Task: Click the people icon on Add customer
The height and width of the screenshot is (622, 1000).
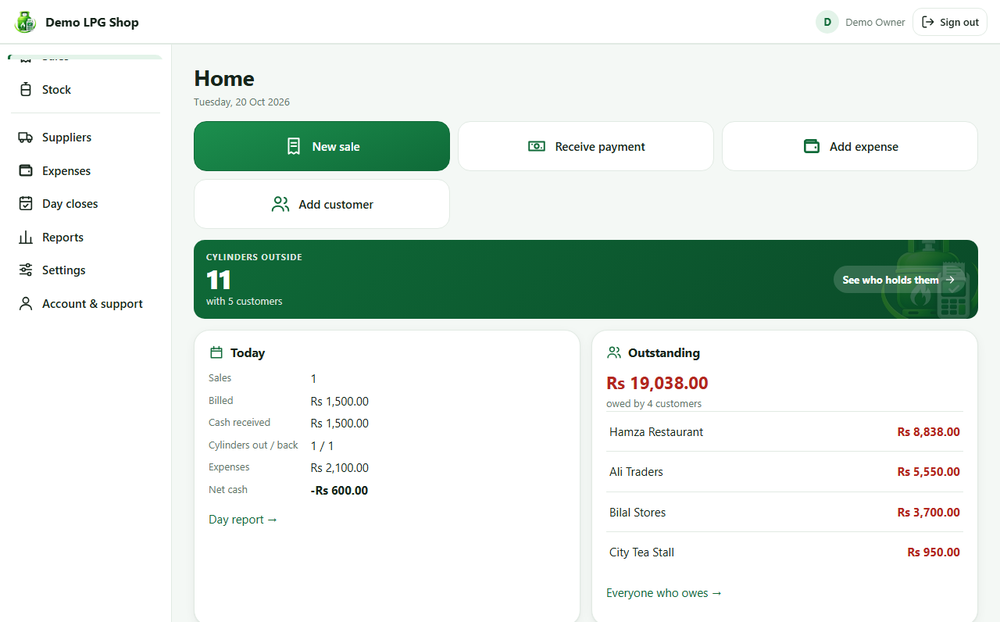Action: click(280, 204)
